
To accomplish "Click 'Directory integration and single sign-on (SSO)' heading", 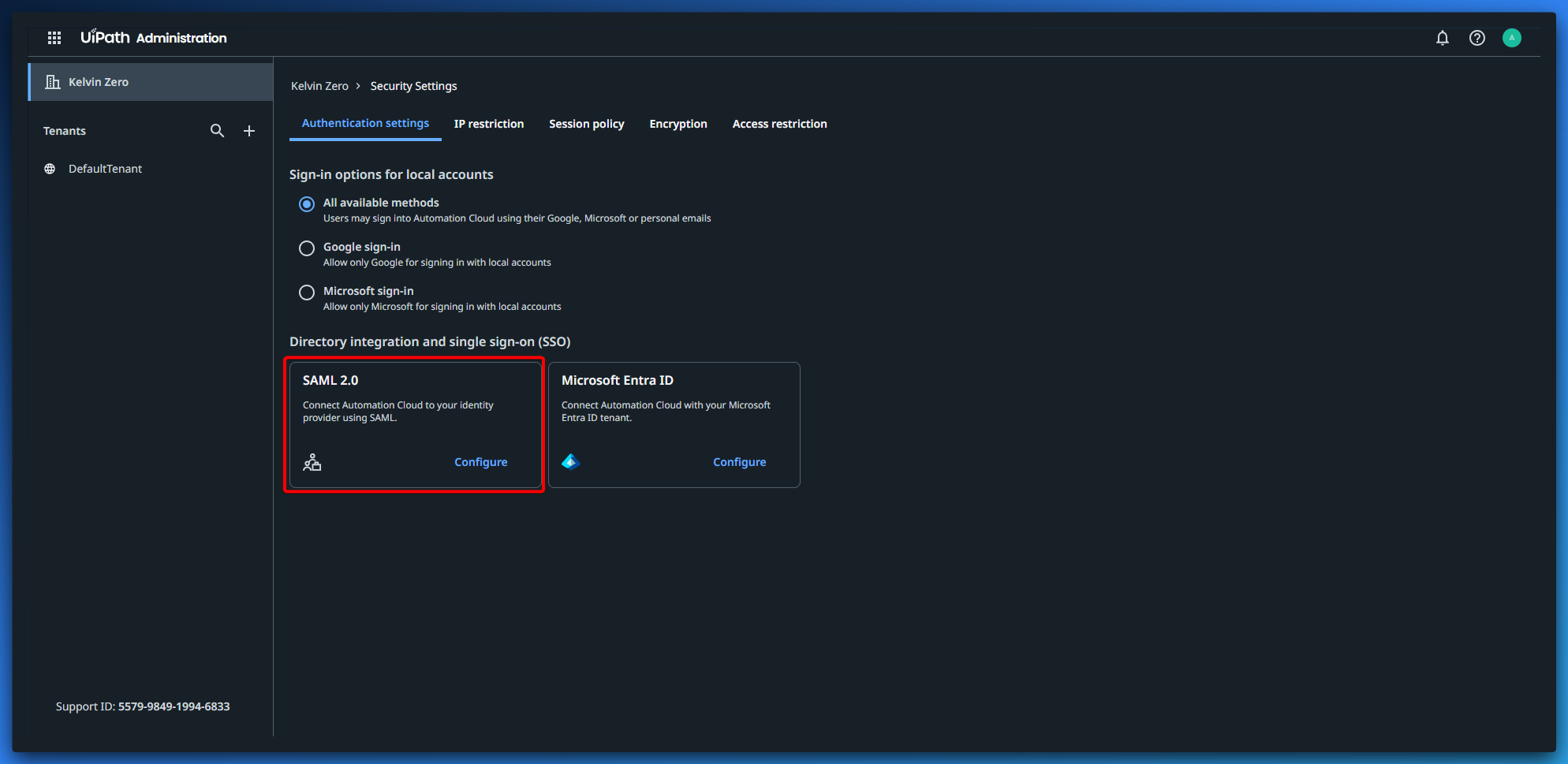I will [x=430, y=341].
